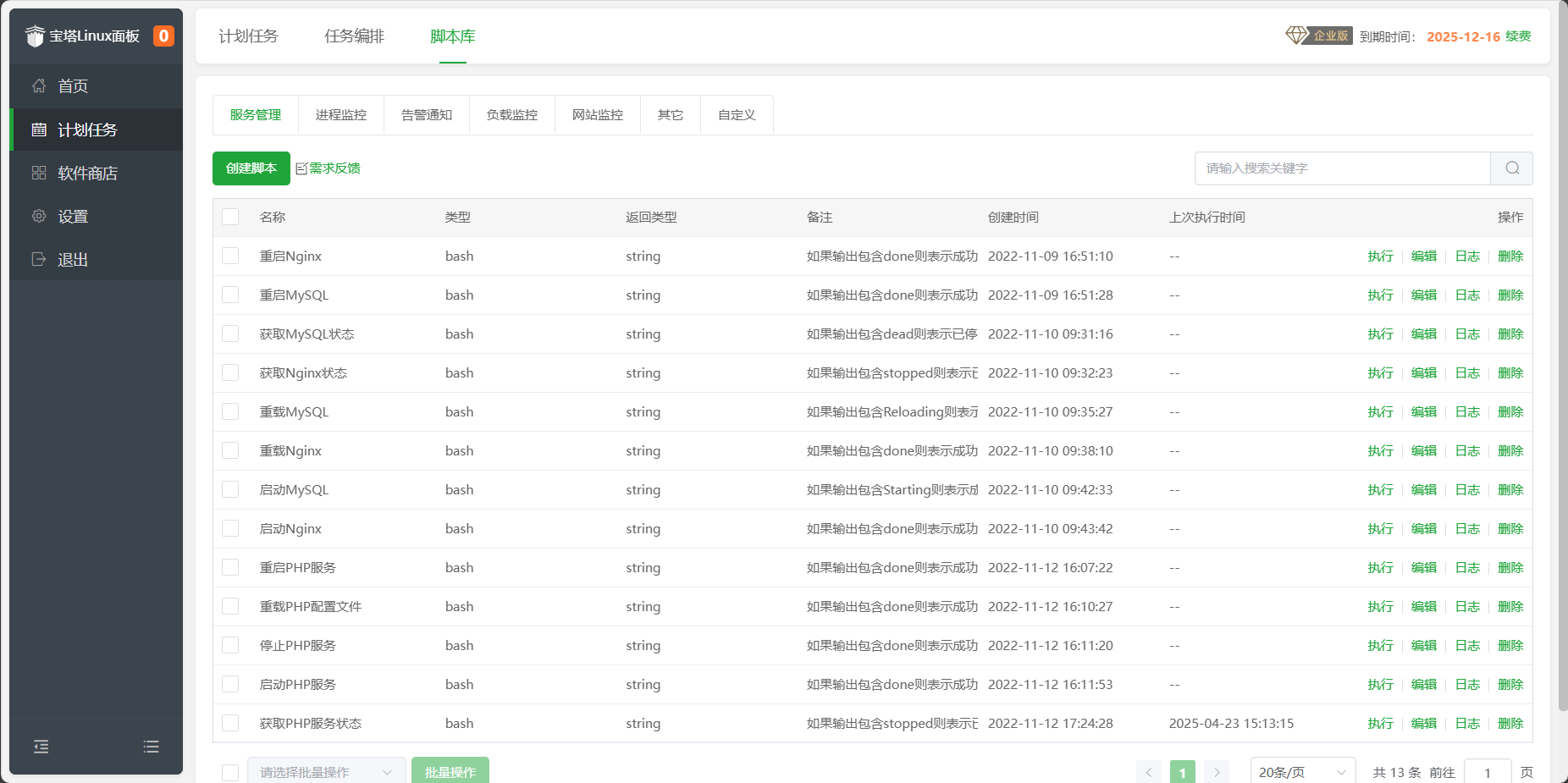Open the 20条/页 page size dropdown
This screenshot has height=783, width=1568.
pyautogui.click(x=1303, y=771)
